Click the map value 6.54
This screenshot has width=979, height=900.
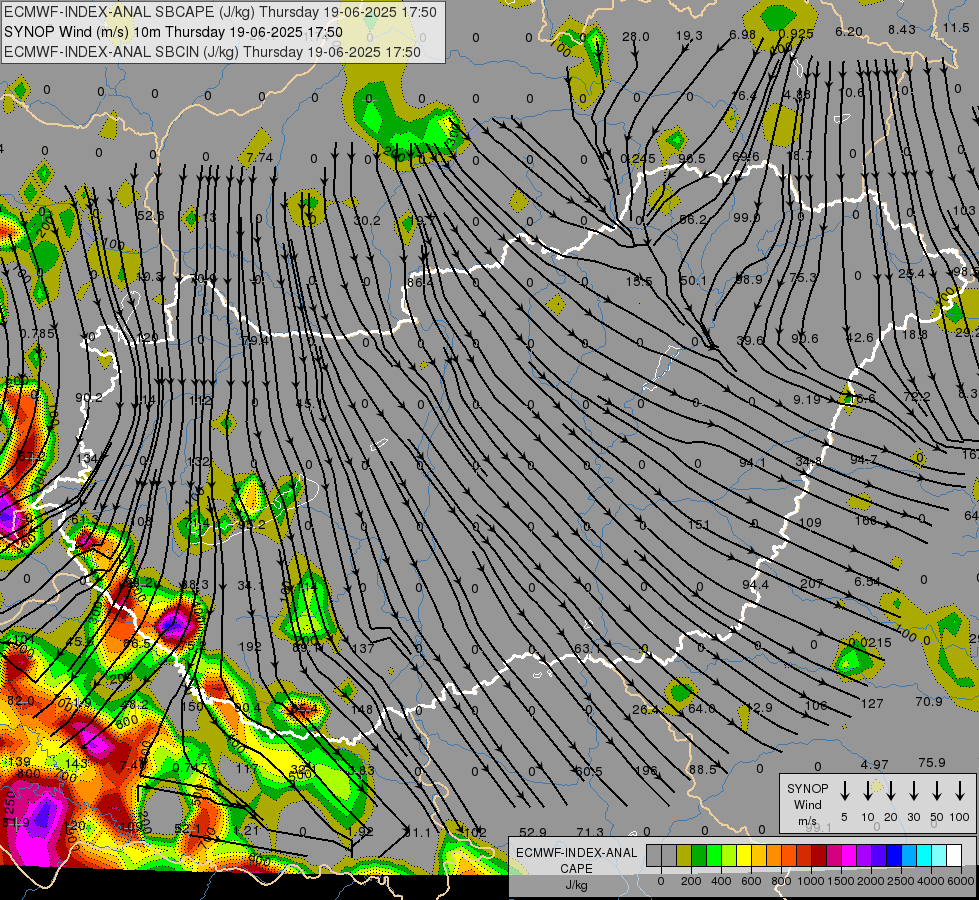click(867, 581)
